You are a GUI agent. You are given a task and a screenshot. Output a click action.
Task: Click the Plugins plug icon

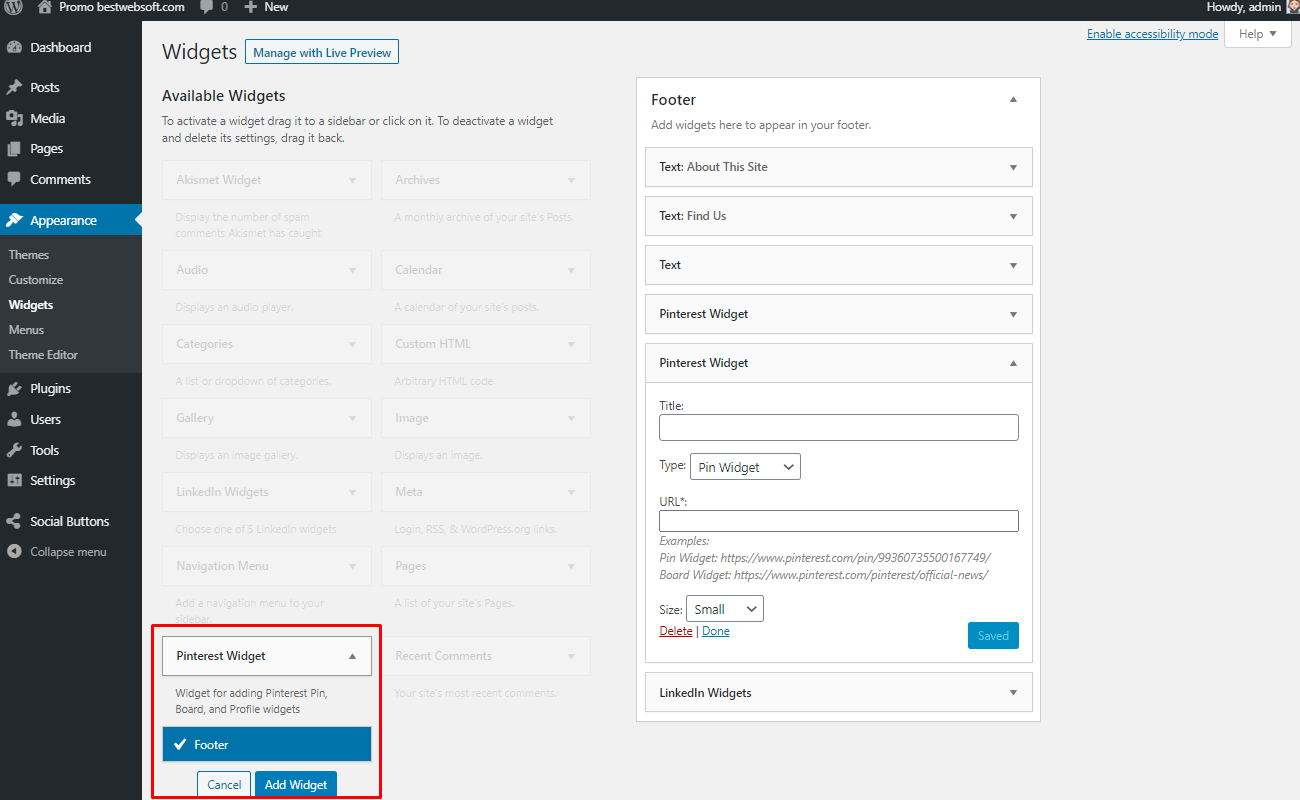(x=14, y=389)
